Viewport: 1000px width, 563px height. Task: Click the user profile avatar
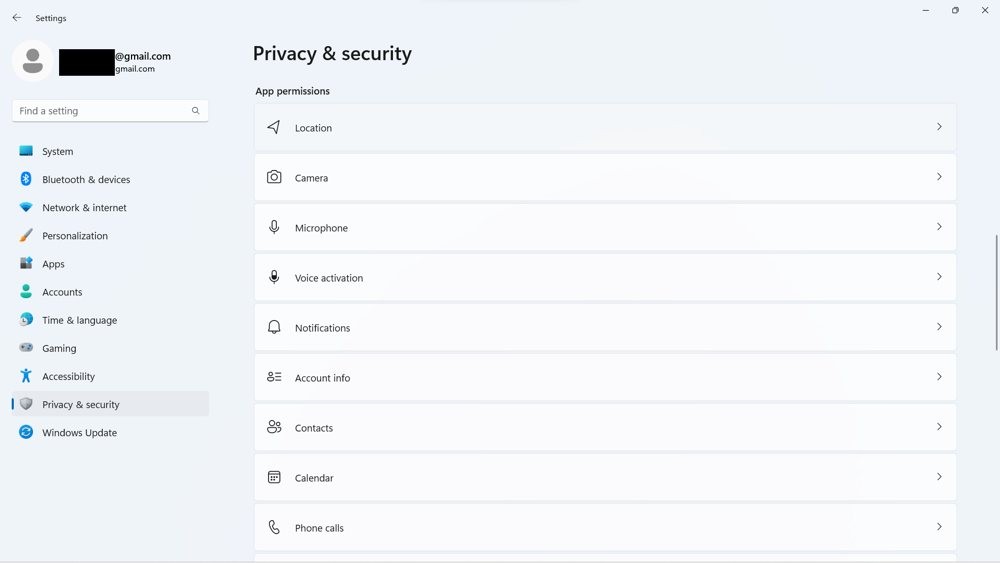33,61
